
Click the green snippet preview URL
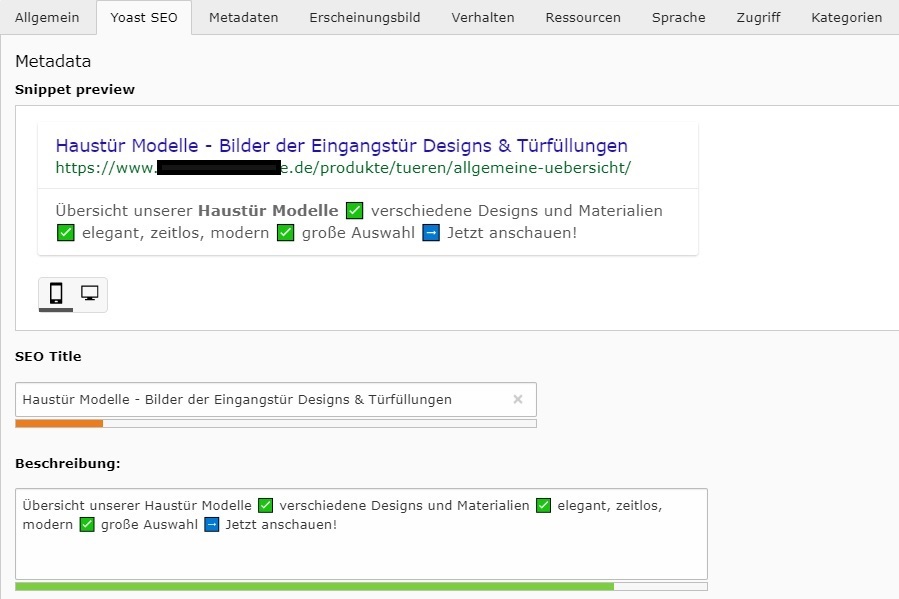pos(343,168)
